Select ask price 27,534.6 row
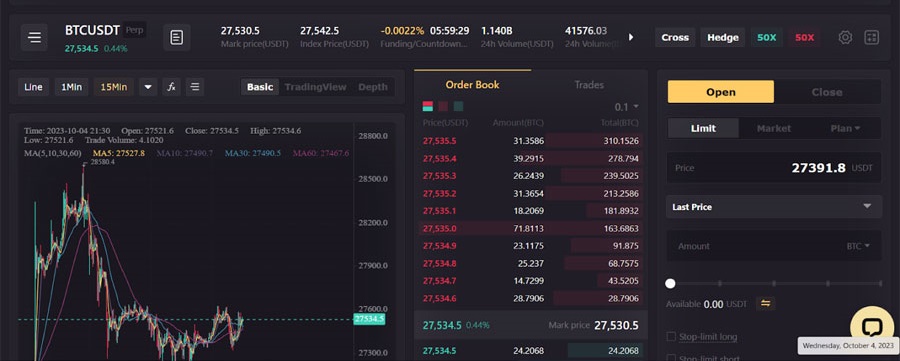Image resolution: width=900 pixels, height=361 pixels. pos(531,298)
